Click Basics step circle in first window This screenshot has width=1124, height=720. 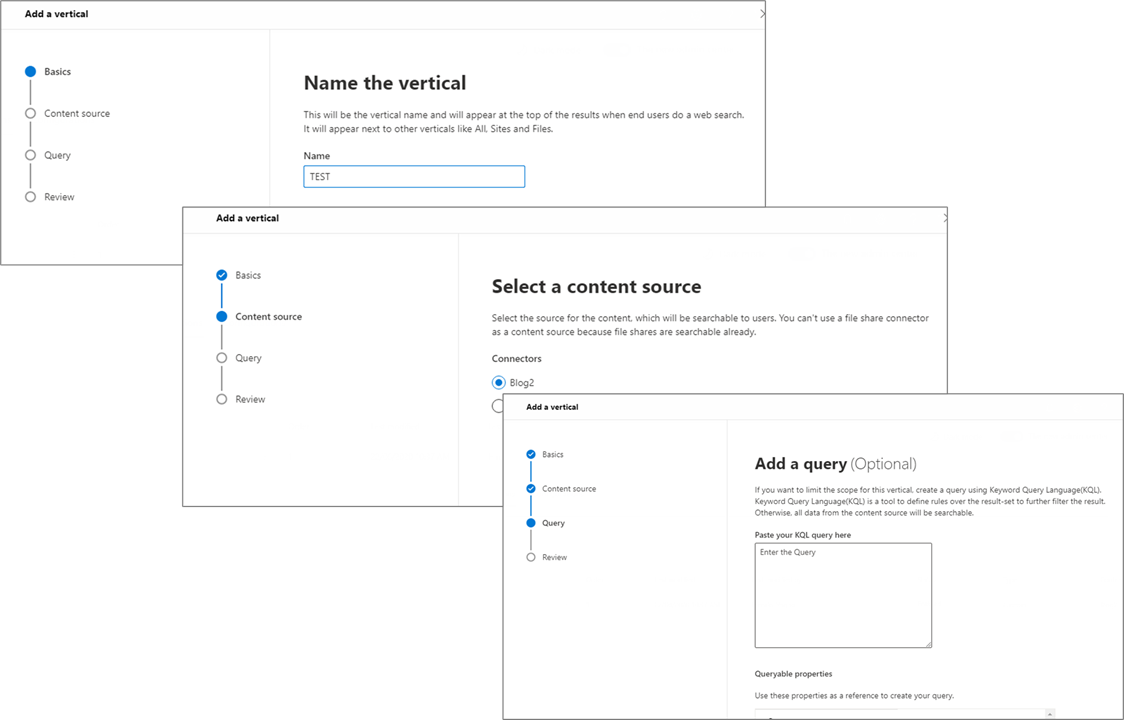pos(30,72)
